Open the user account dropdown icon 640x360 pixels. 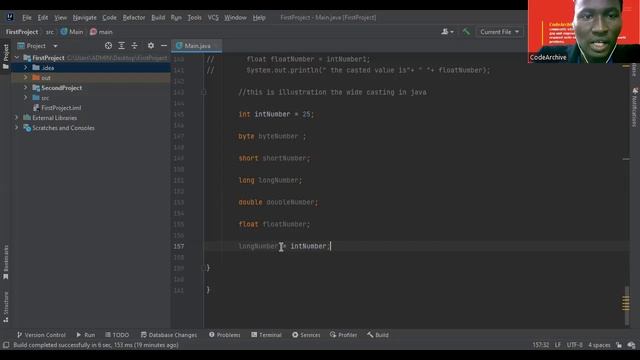[447, 31]
